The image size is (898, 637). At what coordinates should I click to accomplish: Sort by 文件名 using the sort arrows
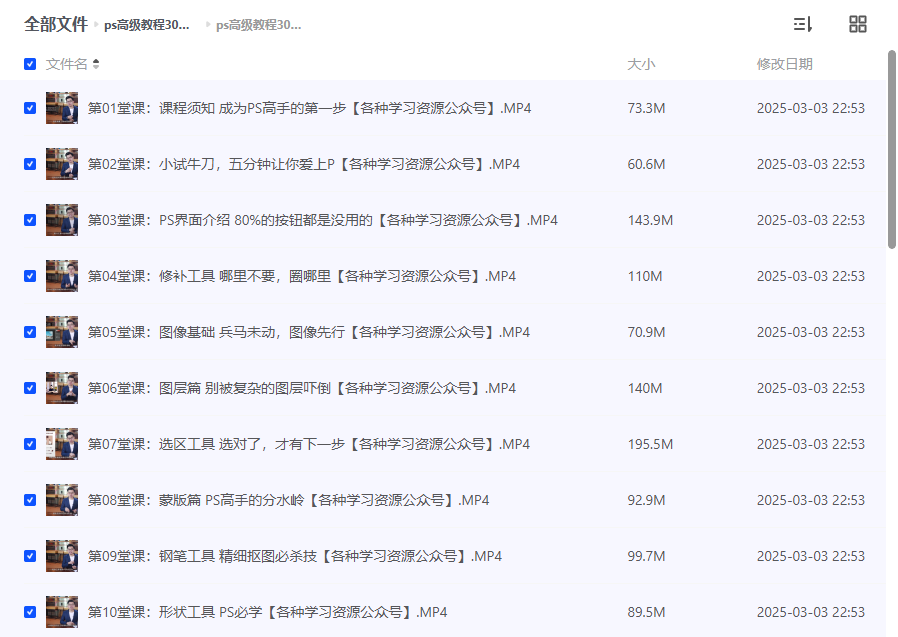tap(96, 64)
